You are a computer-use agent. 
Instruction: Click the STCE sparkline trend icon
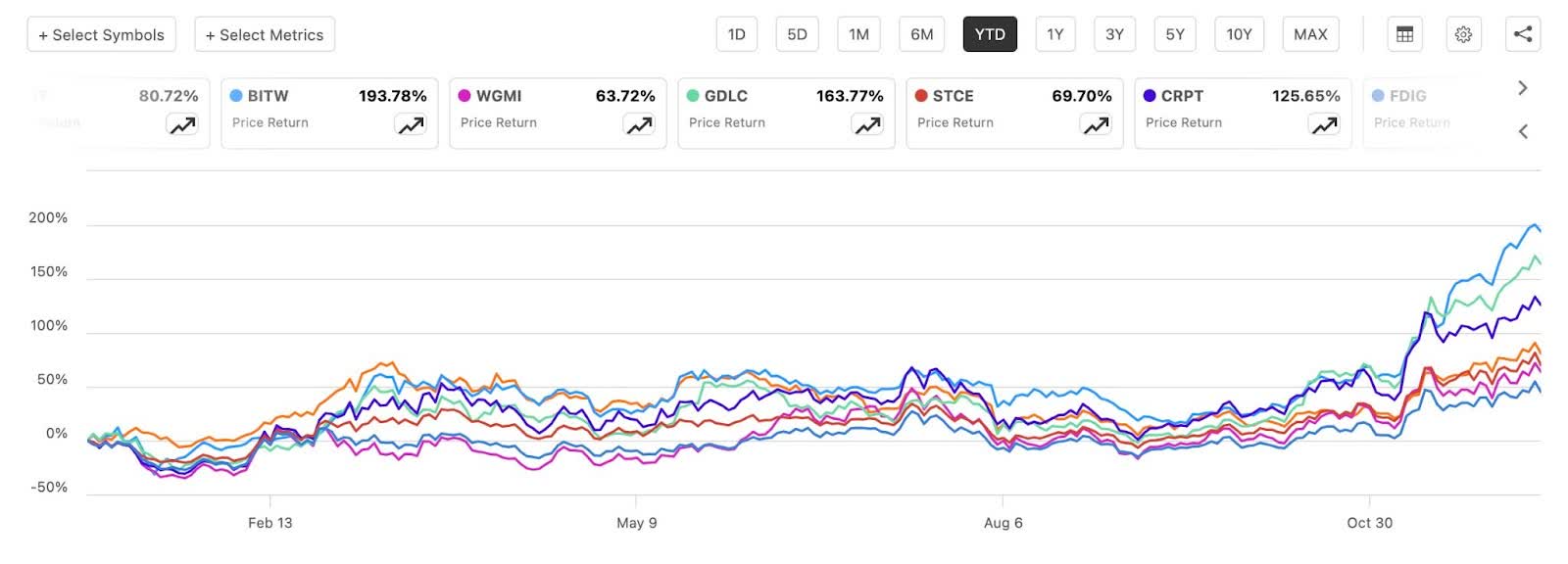1096,124
